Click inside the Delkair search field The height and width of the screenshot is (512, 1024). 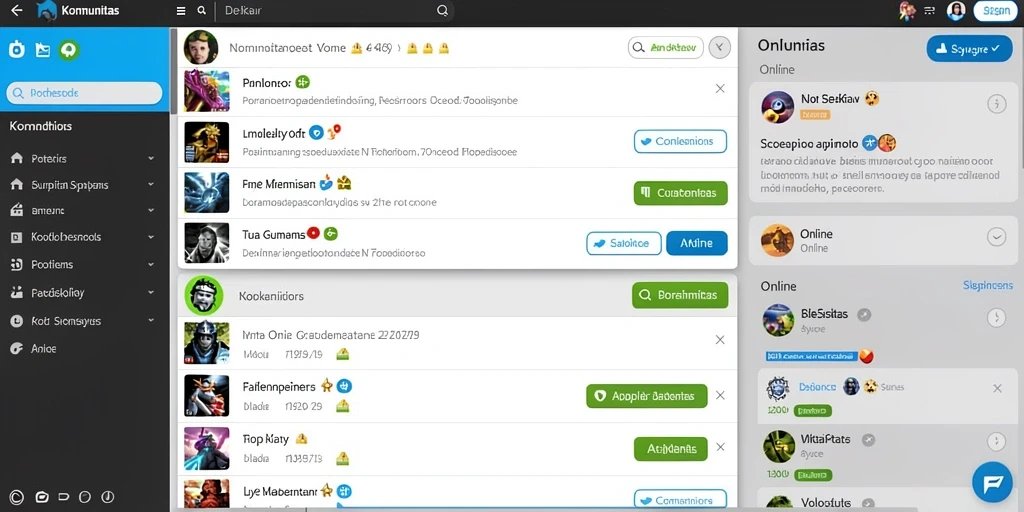pyautogui.click(x=335, y=10)
